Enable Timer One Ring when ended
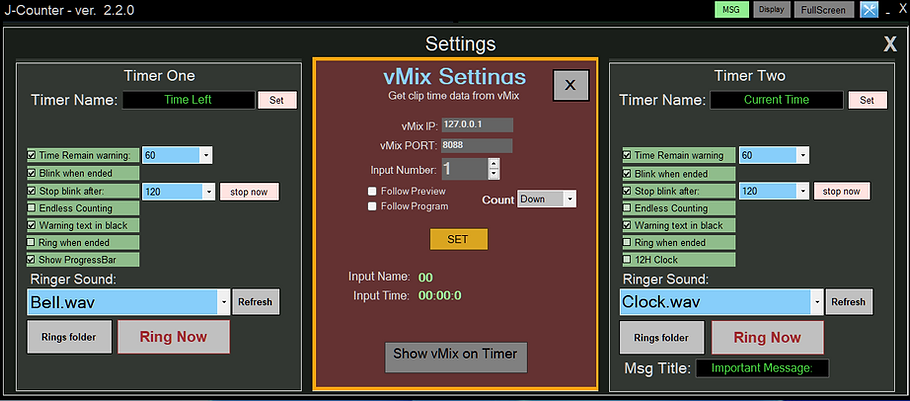Screen dimensions: 910x401 pyautogui.click(x=31, y=243)
